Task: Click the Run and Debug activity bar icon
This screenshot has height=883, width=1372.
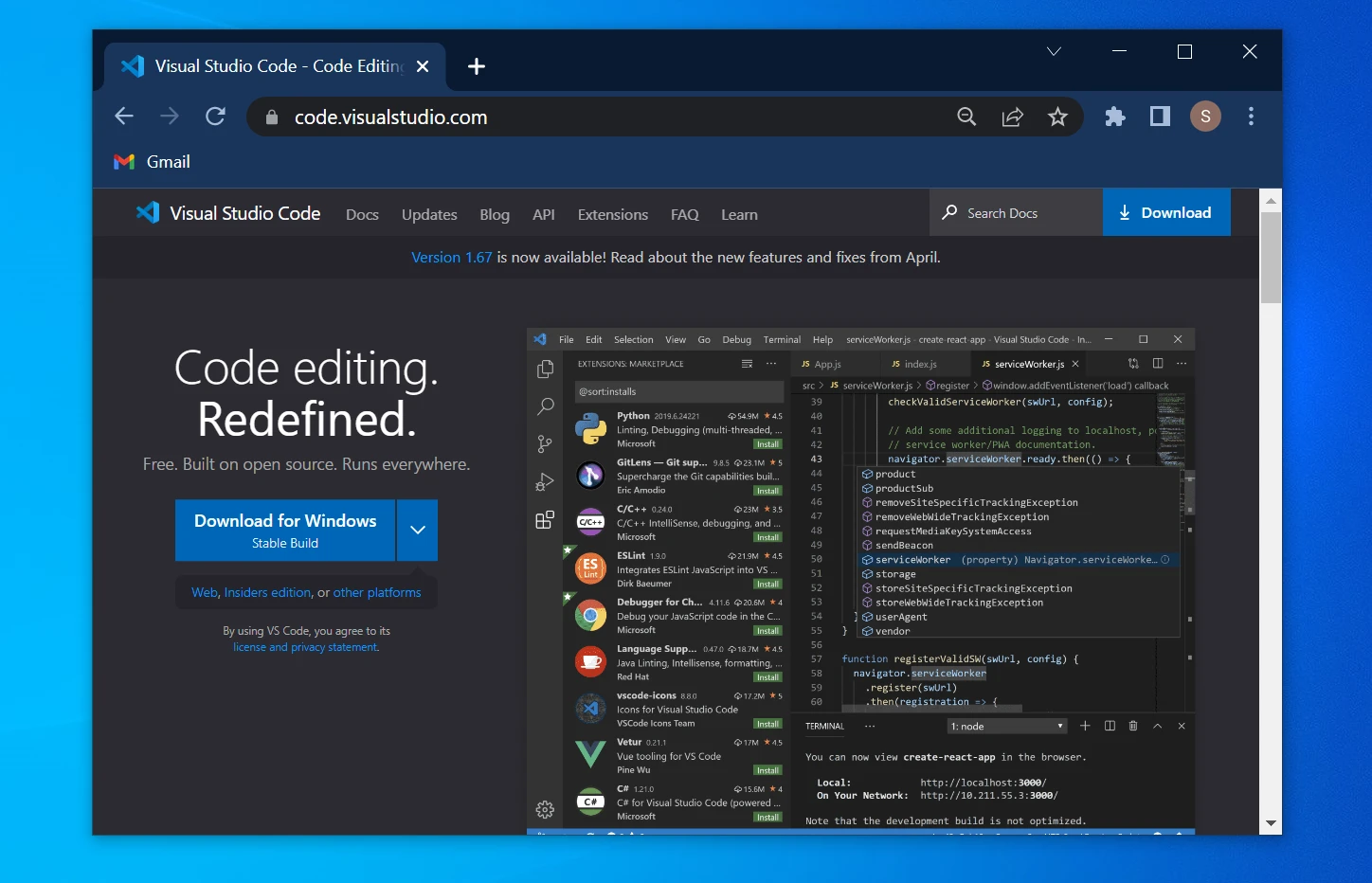Action: tap(545, 481)
